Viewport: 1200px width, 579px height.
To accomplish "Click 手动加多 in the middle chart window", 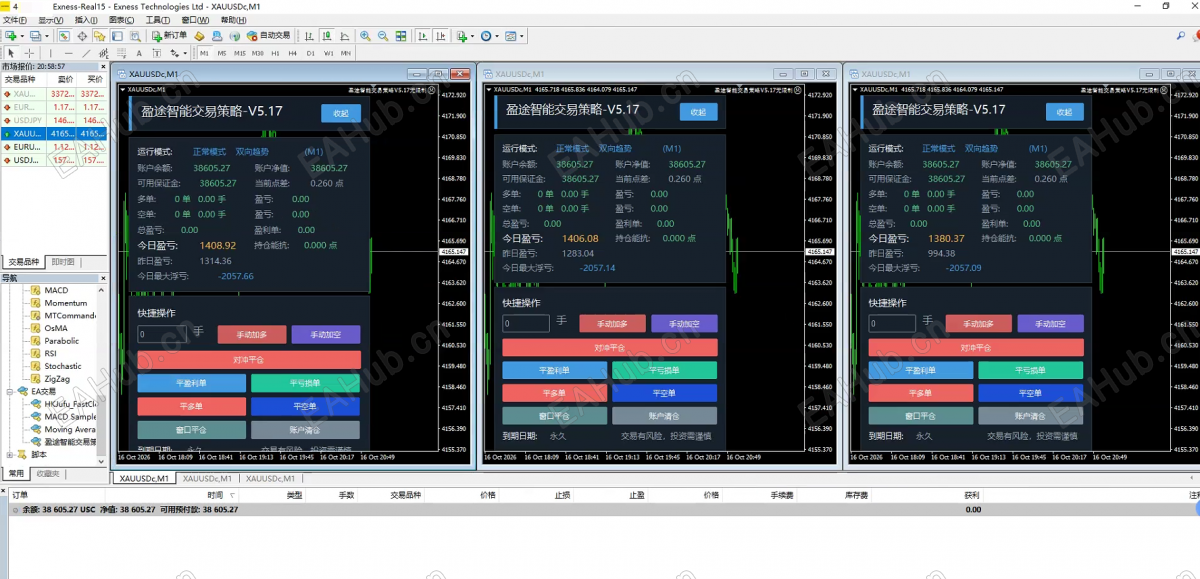I will click(612, 323).
